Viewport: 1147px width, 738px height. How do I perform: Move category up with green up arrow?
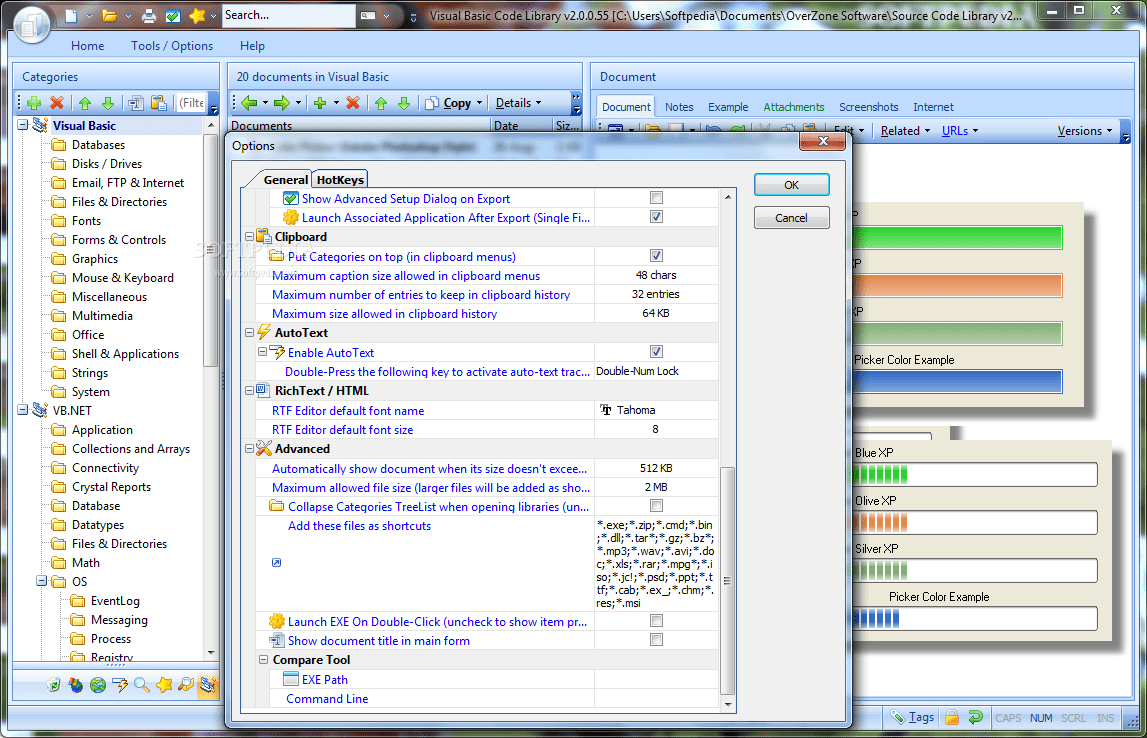pyautogui.click(x=85, y=103)
